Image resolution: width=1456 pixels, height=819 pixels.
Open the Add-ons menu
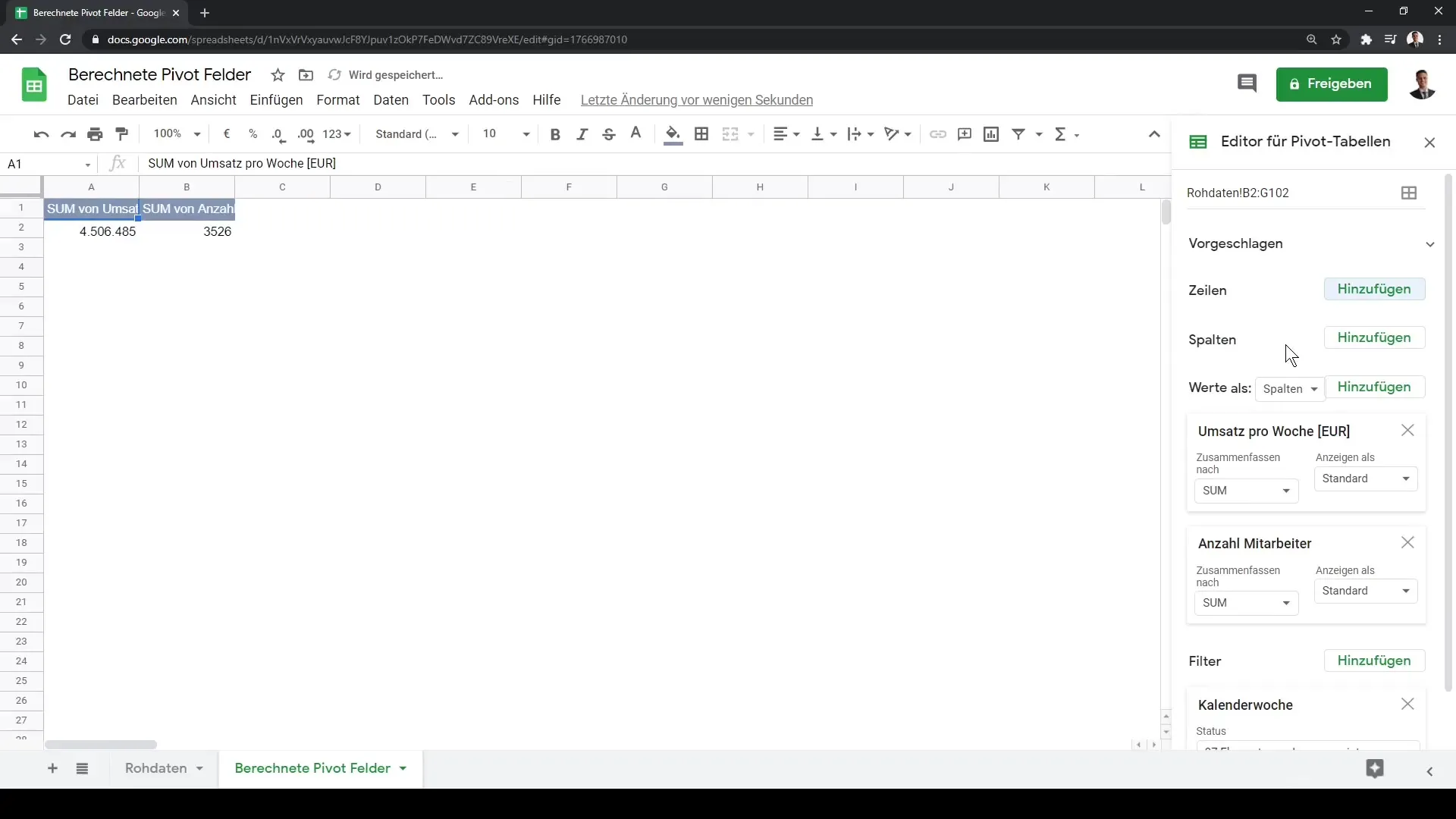pyautogui.click(x=494, y=100)
